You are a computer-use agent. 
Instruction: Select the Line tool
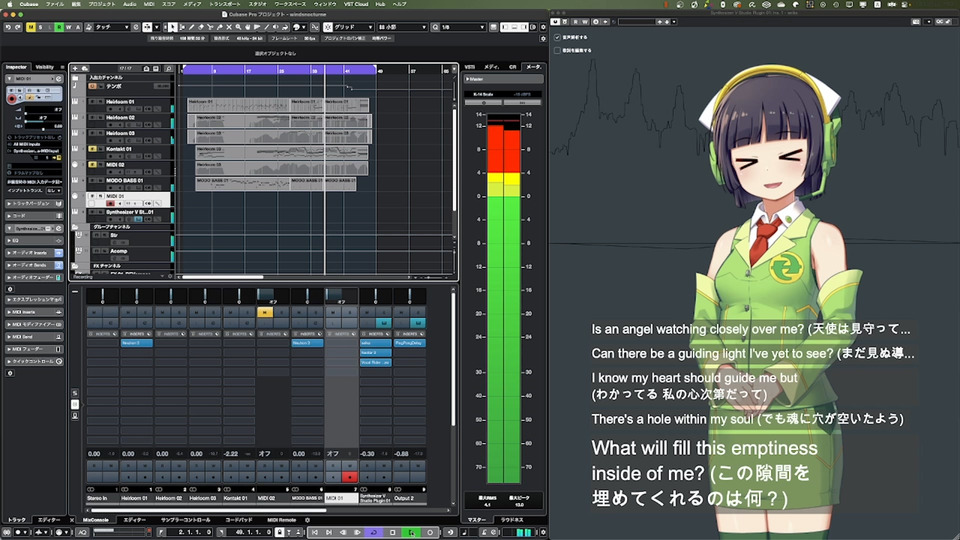pyautogui.click(x=266, y=28)
